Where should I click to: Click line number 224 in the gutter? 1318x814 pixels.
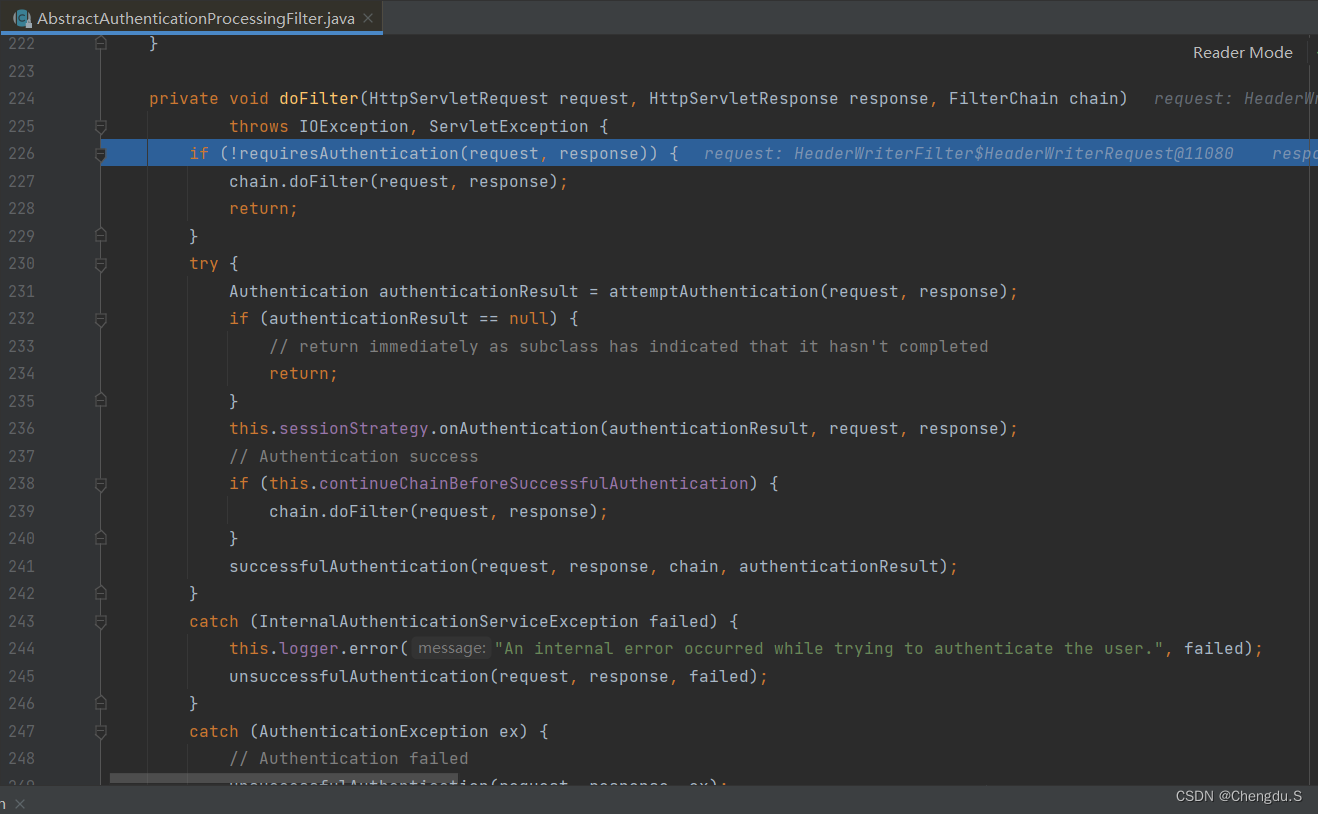(21, 98)
